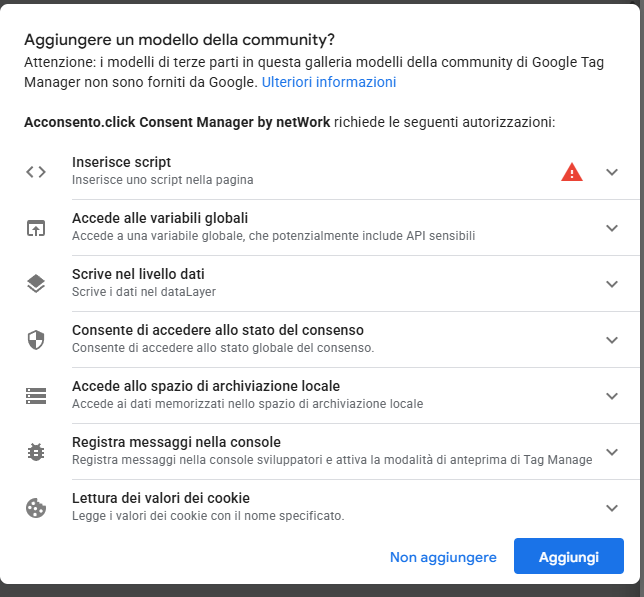Viewport: 644px width, 597px height.
Task: Expand local storage access permission chevron
Action: point(612,396)
